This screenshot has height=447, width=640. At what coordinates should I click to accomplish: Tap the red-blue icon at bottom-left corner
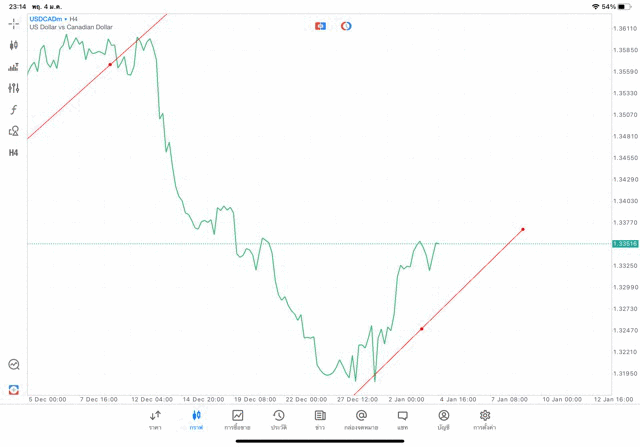14,389
